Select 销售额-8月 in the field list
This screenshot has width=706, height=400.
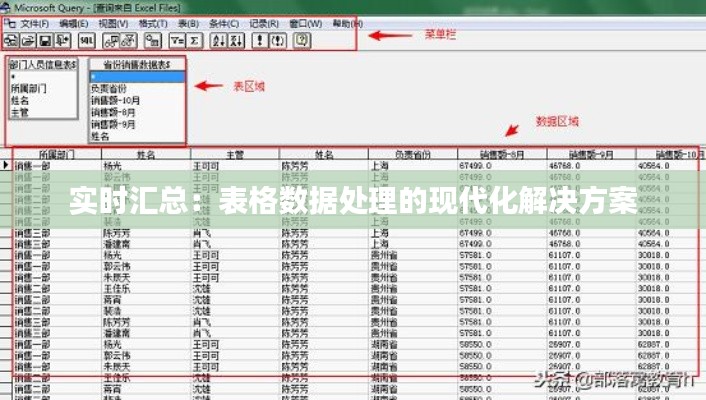point(113,112)
